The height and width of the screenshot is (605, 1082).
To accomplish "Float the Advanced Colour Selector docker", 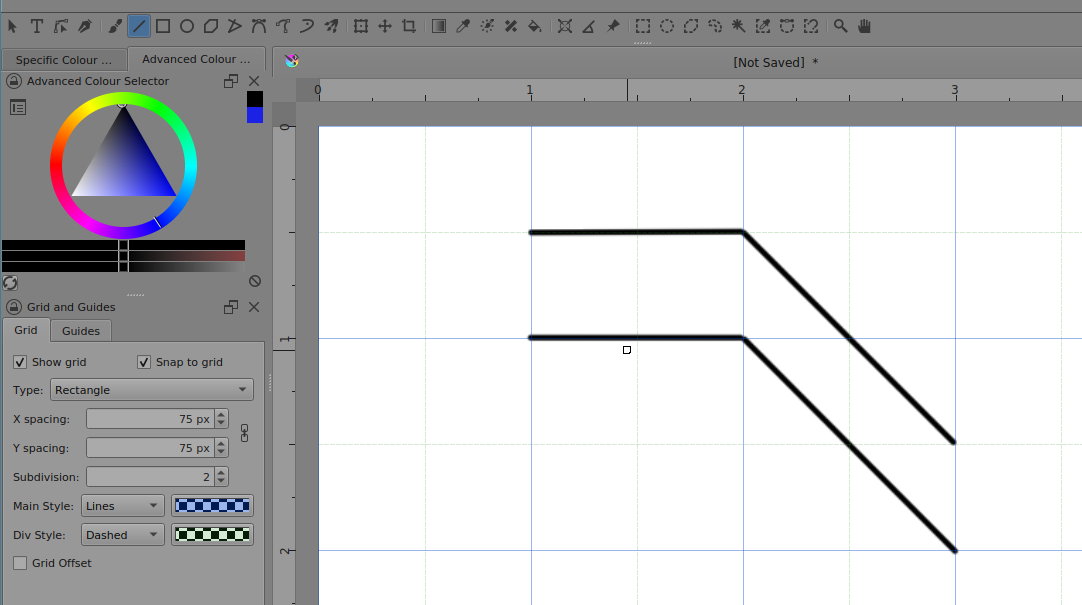I will pyautogui.click(x=231, y=81).
